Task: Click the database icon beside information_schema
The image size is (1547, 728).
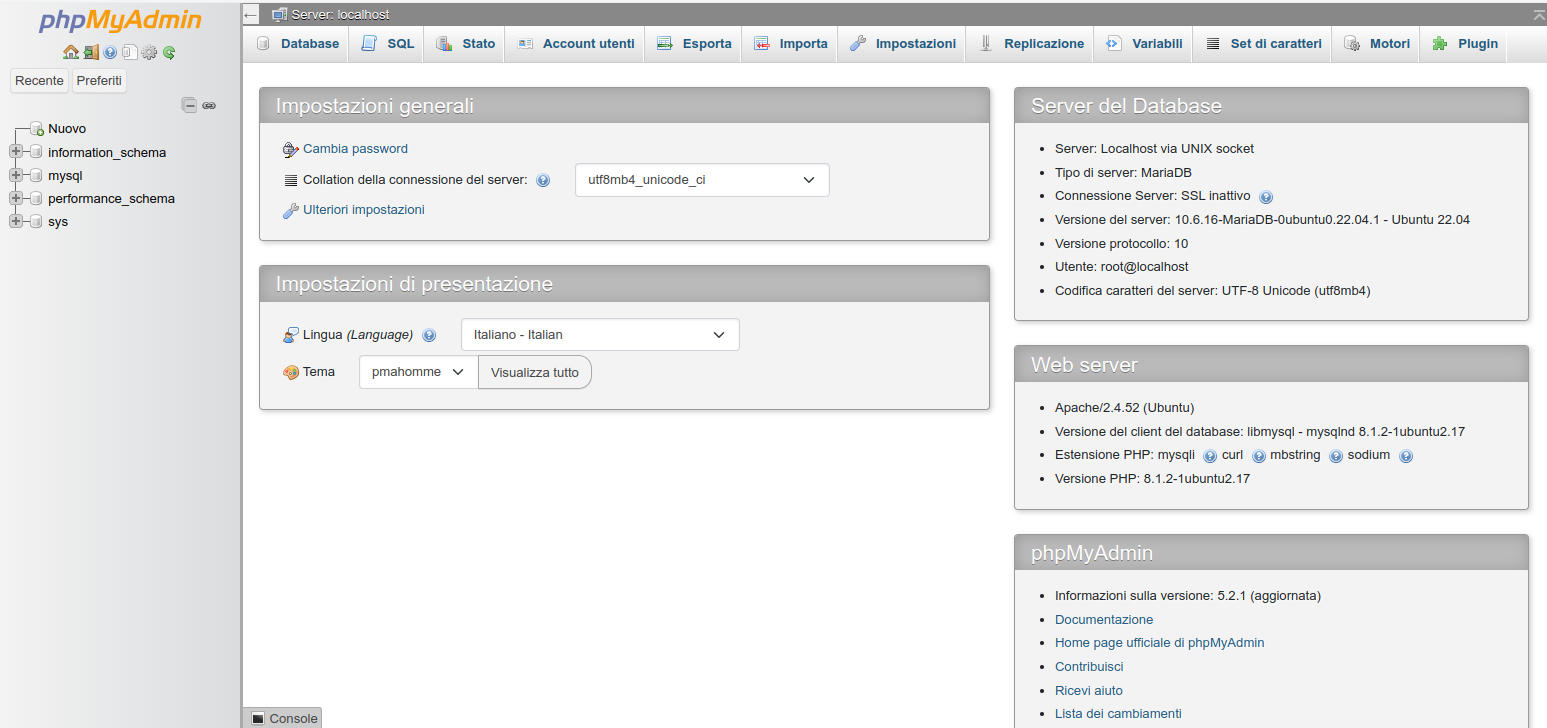Action: (37, 152)
